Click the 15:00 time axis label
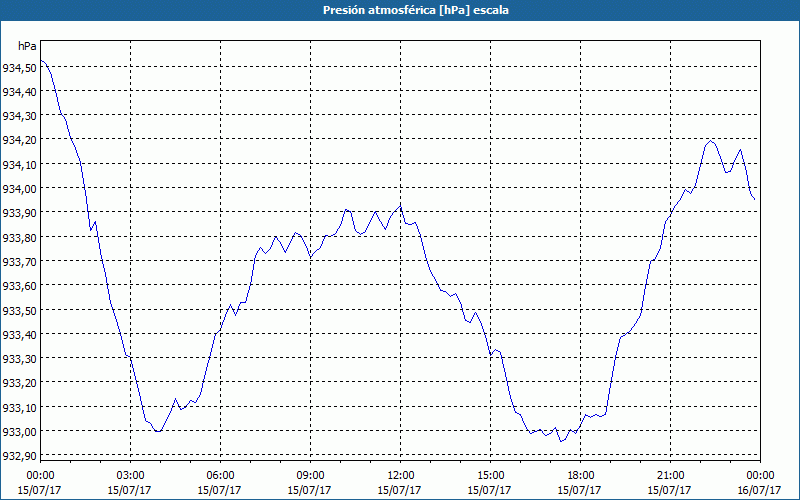This screenshot has width=800, height=500. point(490,476)
